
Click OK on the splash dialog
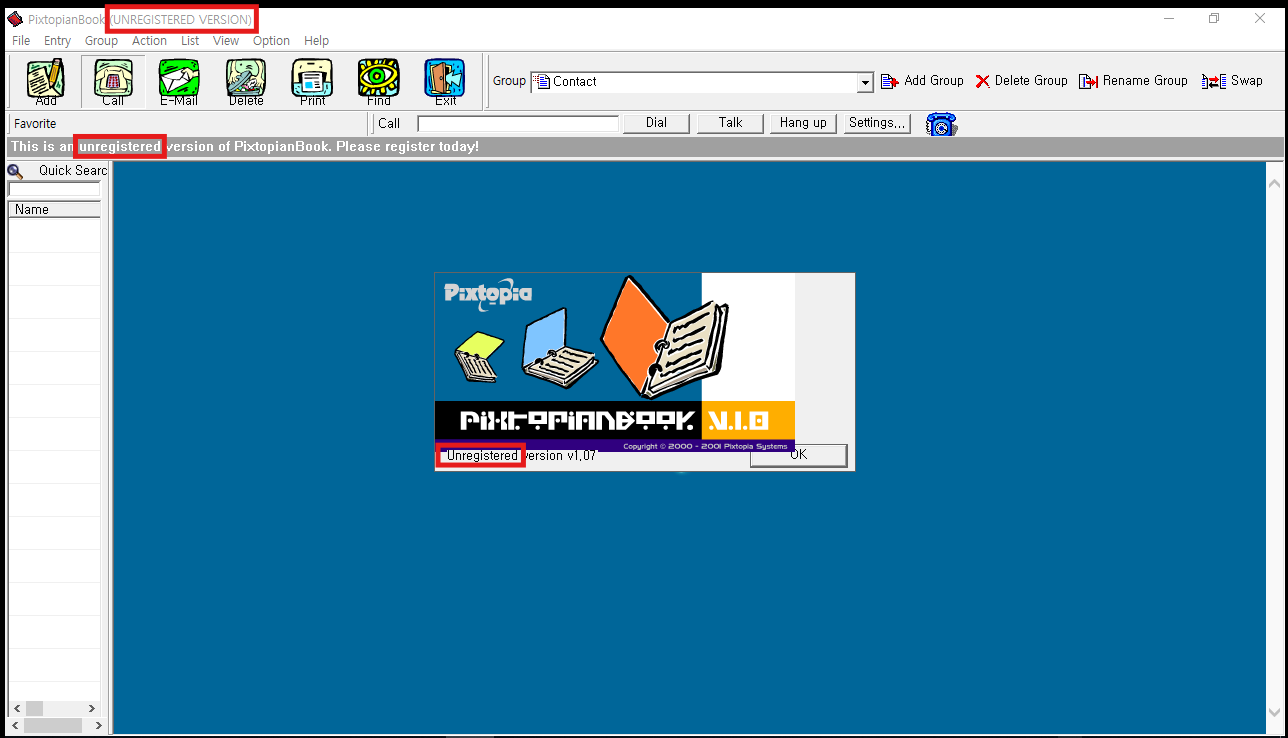[x=798, y=455]
